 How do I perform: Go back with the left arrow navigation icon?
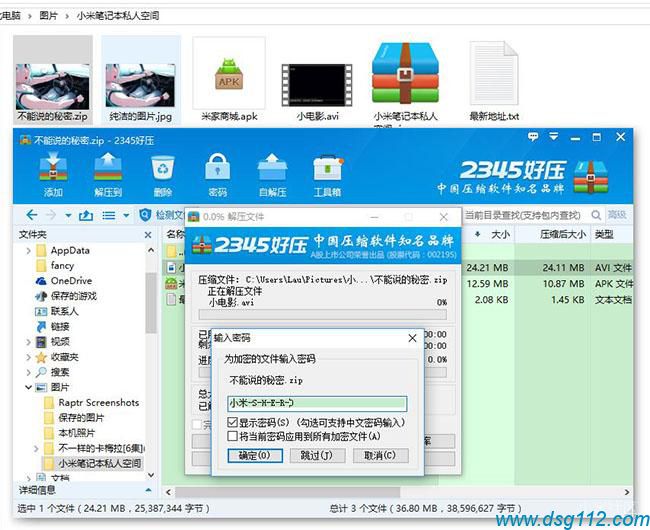point(32,215)
